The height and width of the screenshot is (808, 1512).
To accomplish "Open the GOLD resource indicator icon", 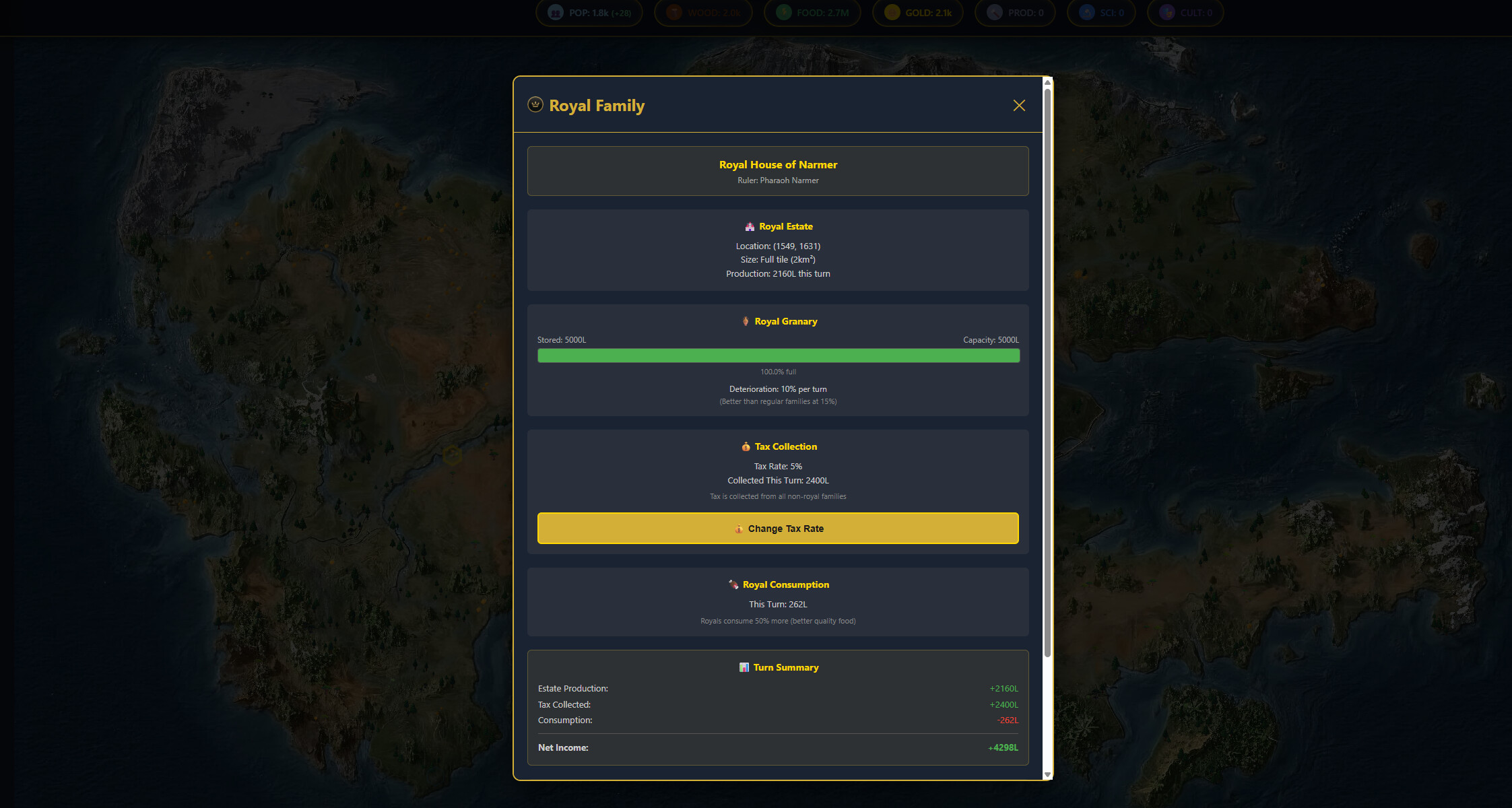I will [892, 12].
